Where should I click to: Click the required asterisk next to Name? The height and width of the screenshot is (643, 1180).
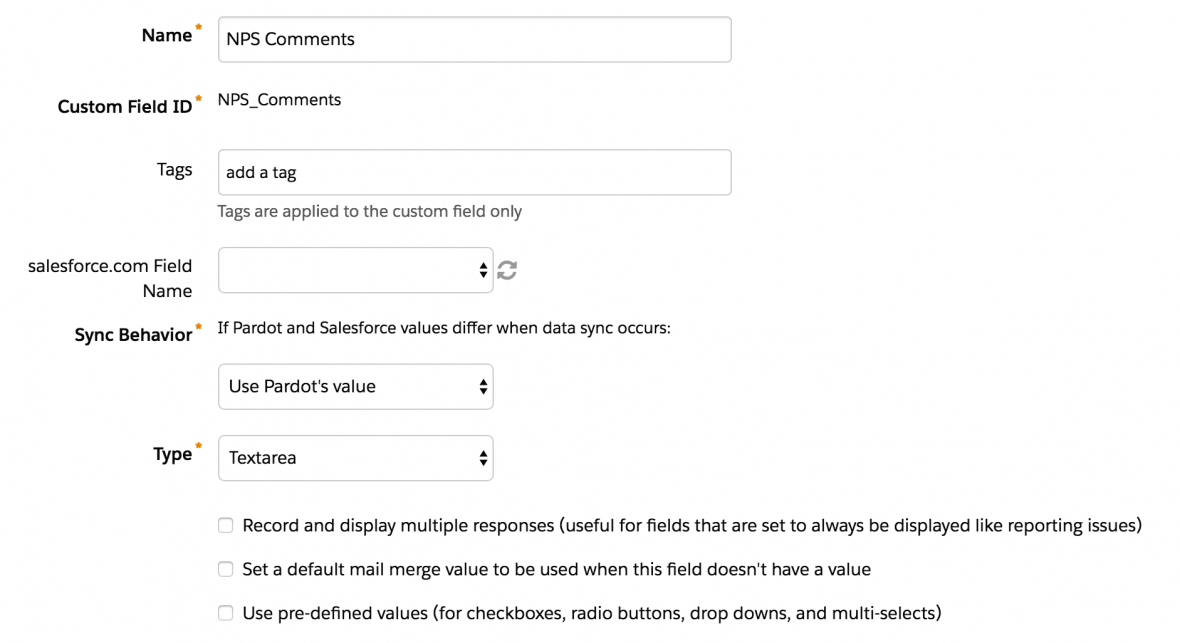coord(197,27)
